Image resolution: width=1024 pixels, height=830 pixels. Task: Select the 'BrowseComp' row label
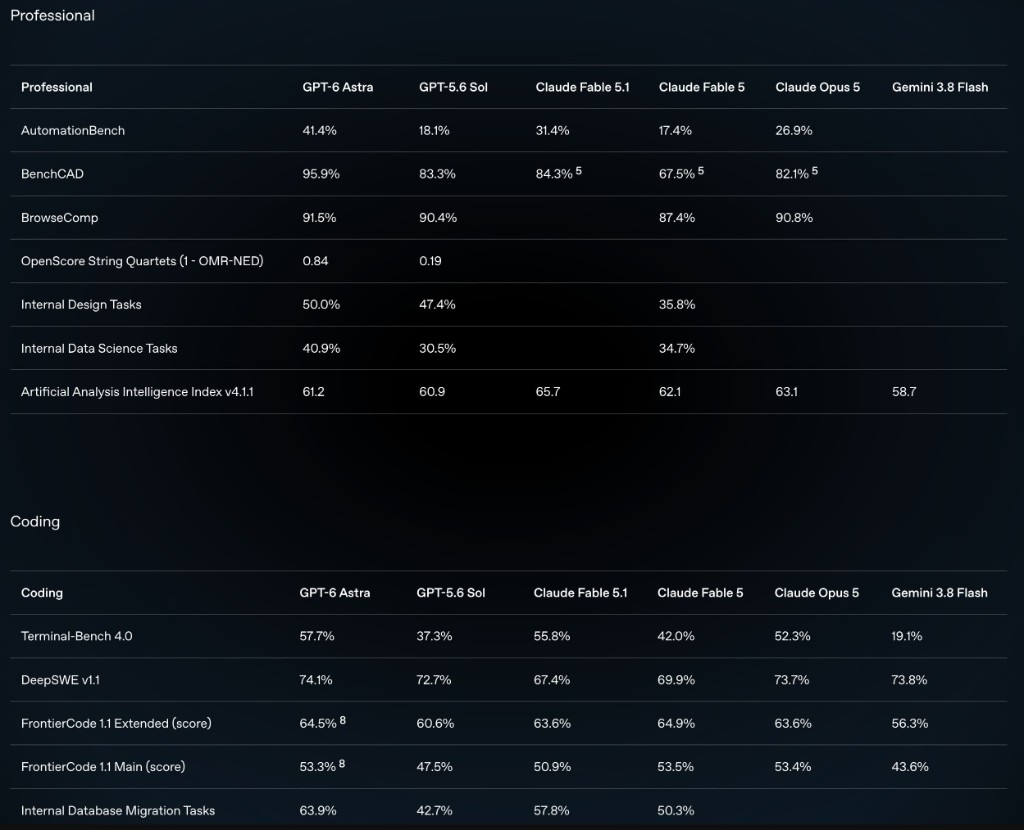point(59,218)
